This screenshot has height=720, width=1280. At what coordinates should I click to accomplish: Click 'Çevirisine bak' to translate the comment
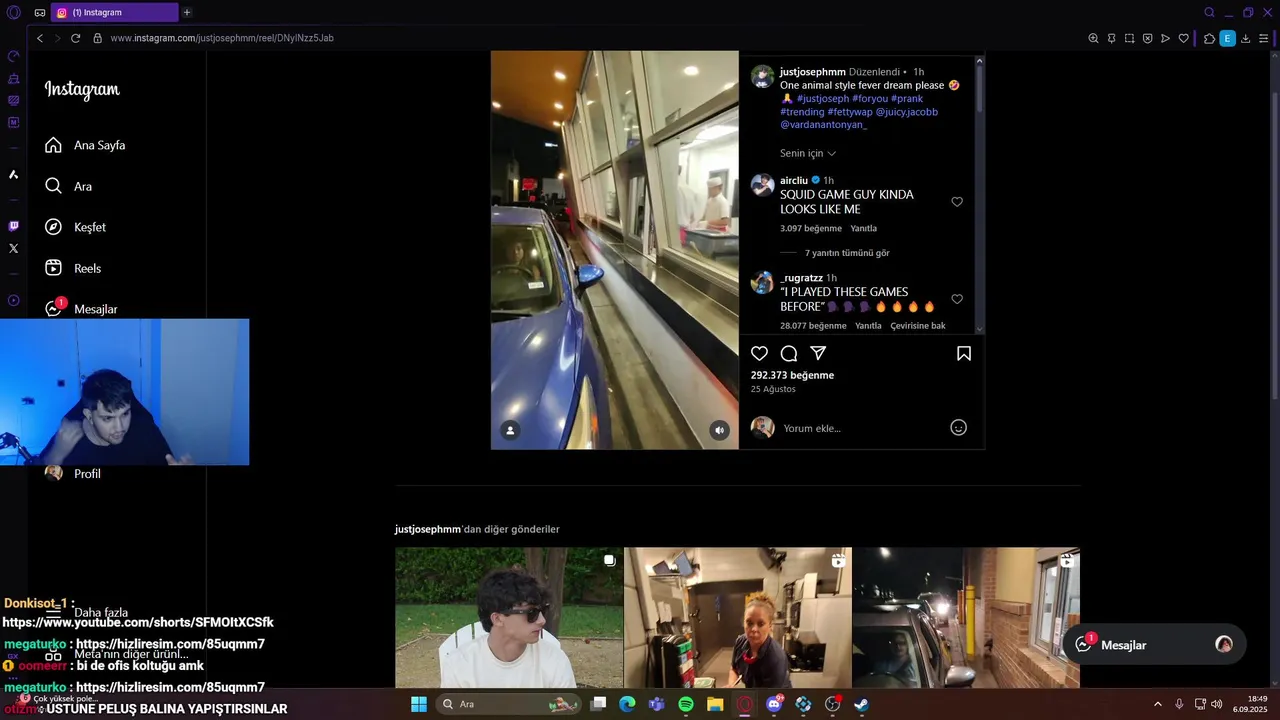click(x=918, y=325)
